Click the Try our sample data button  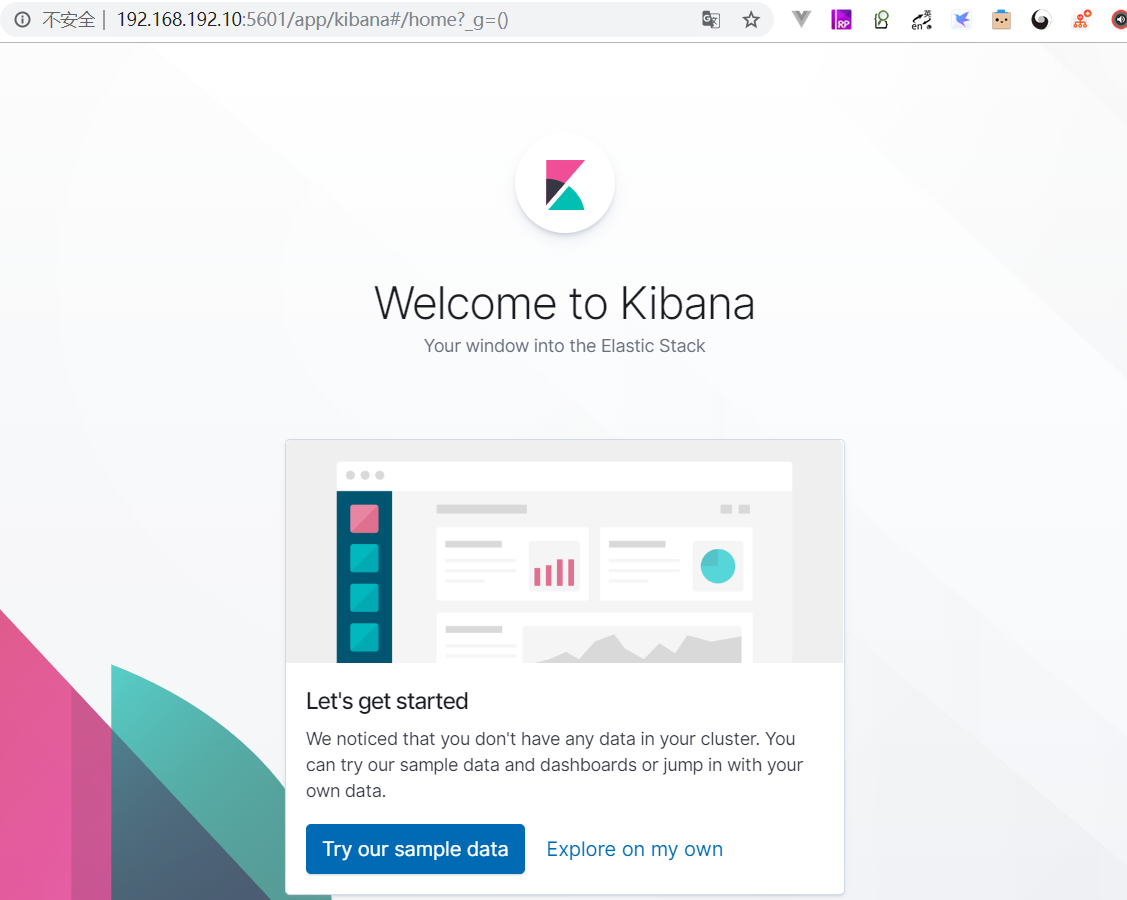tap(415, 849)
